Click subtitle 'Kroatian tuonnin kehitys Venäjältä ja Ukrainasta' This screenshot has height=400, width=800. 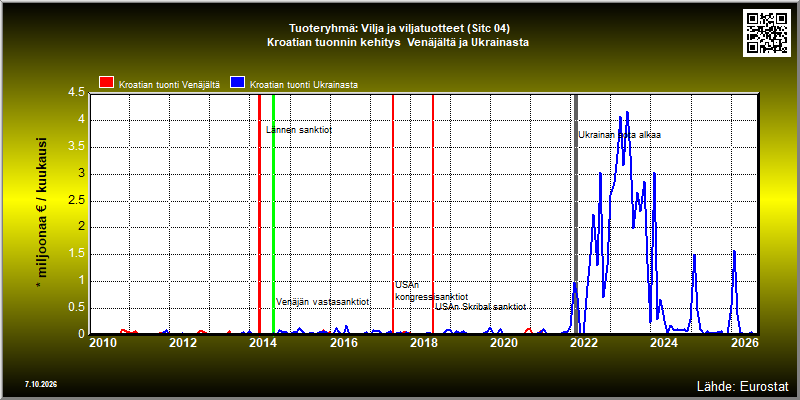[x=398, y=42]
